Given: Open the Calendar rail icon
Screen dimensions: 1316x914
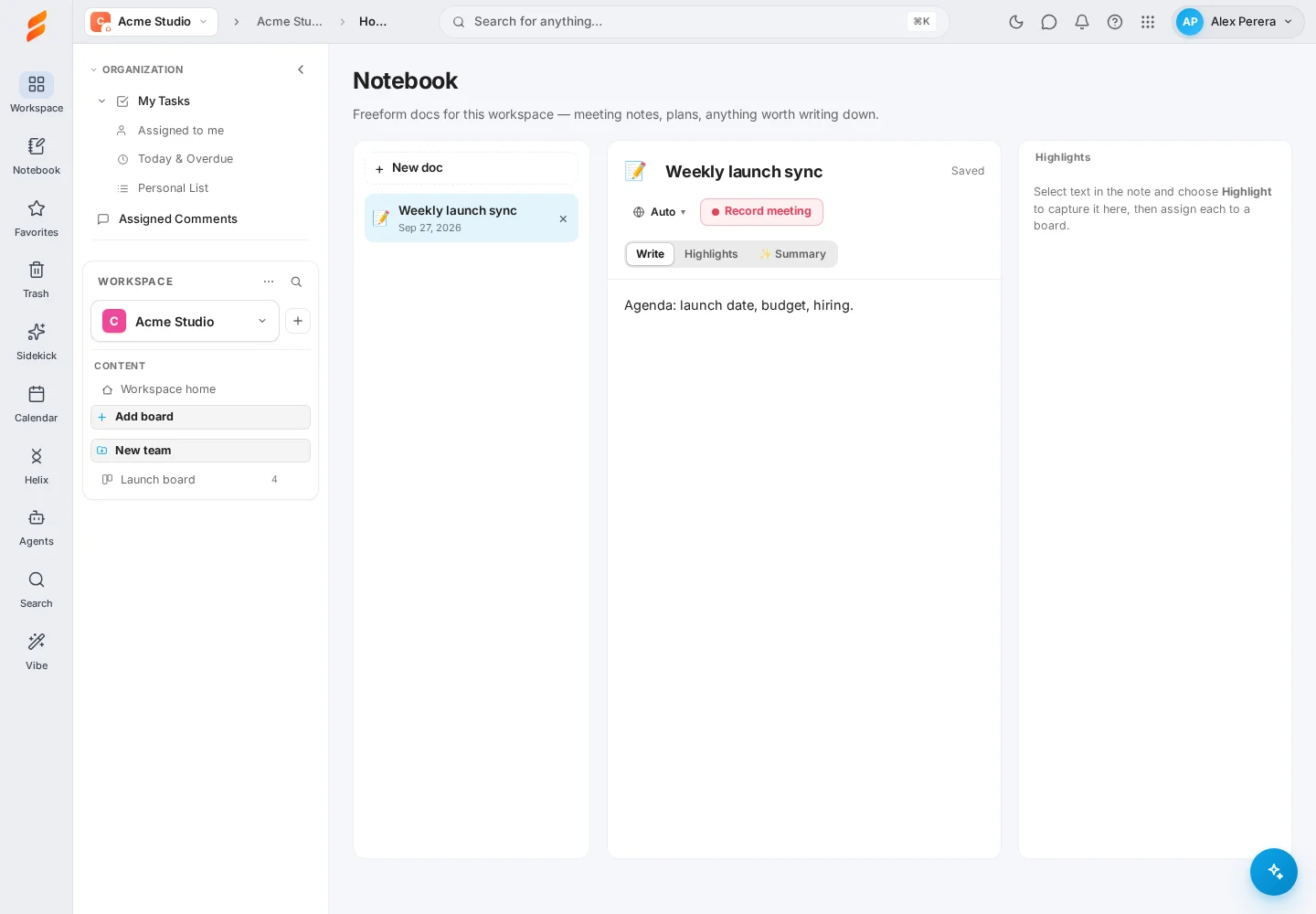Looking at the screenshot, I should (37, 403).
